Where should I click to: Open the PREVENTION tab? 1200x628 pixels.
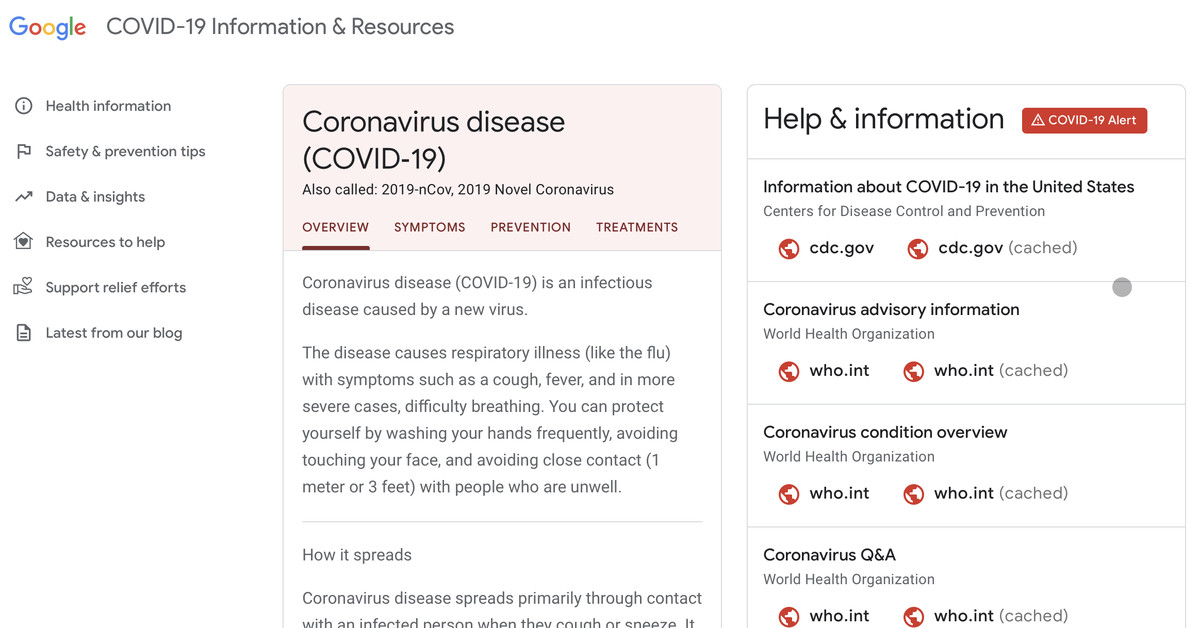(530, 227)
